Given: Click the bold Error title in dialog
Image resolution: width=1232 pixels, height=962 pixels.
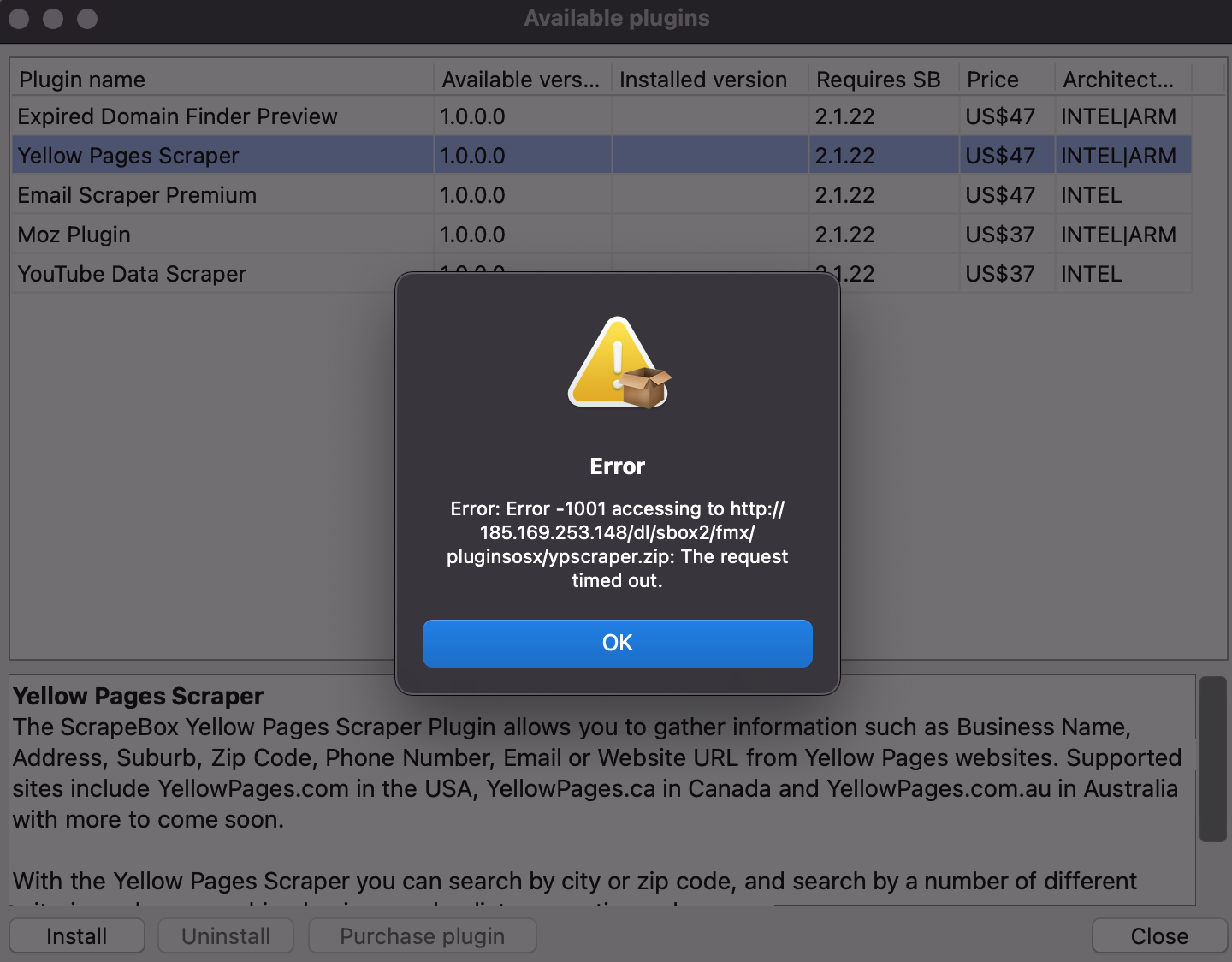Looking at the screenshot, I should pos(617,466).
